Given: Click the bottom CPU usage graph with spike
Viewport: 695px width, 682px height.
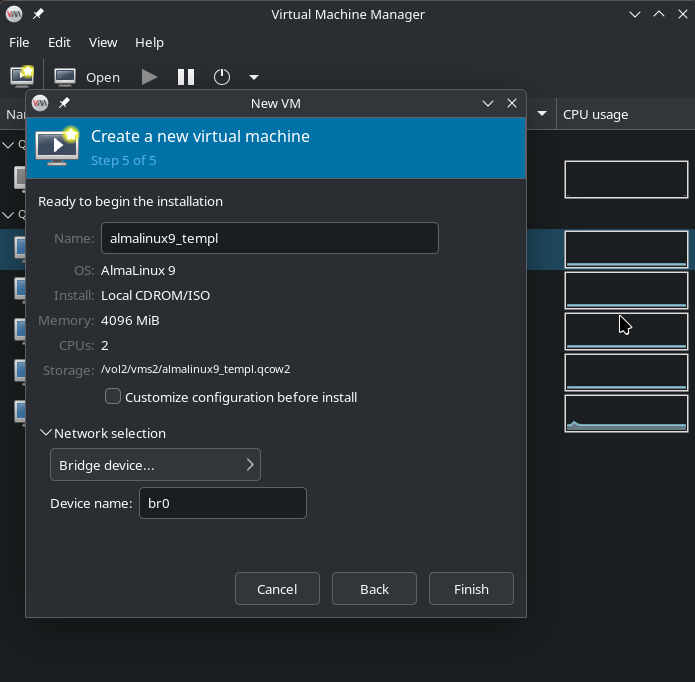Looking at the screenshot, I should [x=626, y=413].
